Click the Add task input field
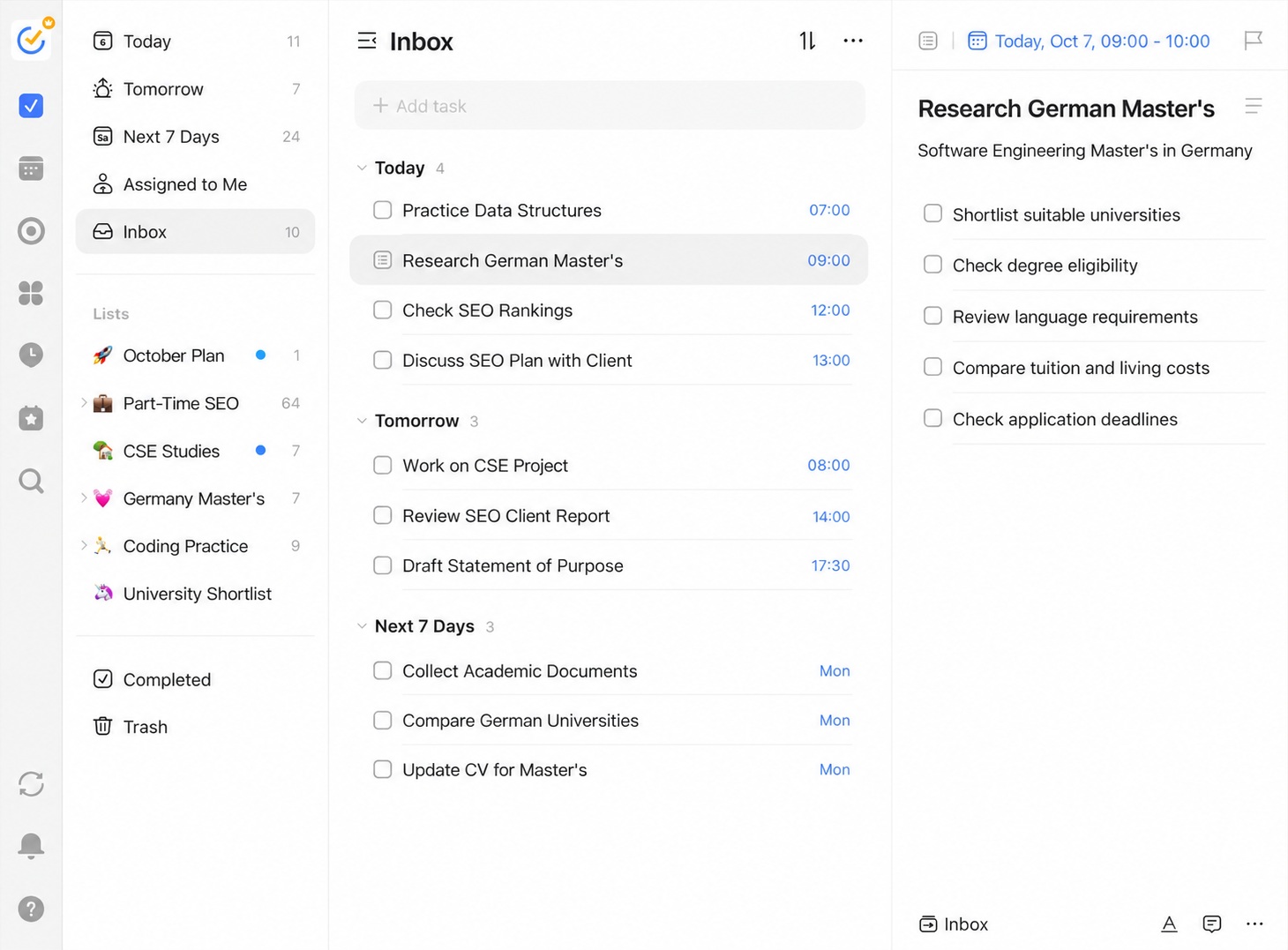 (610, 106)
